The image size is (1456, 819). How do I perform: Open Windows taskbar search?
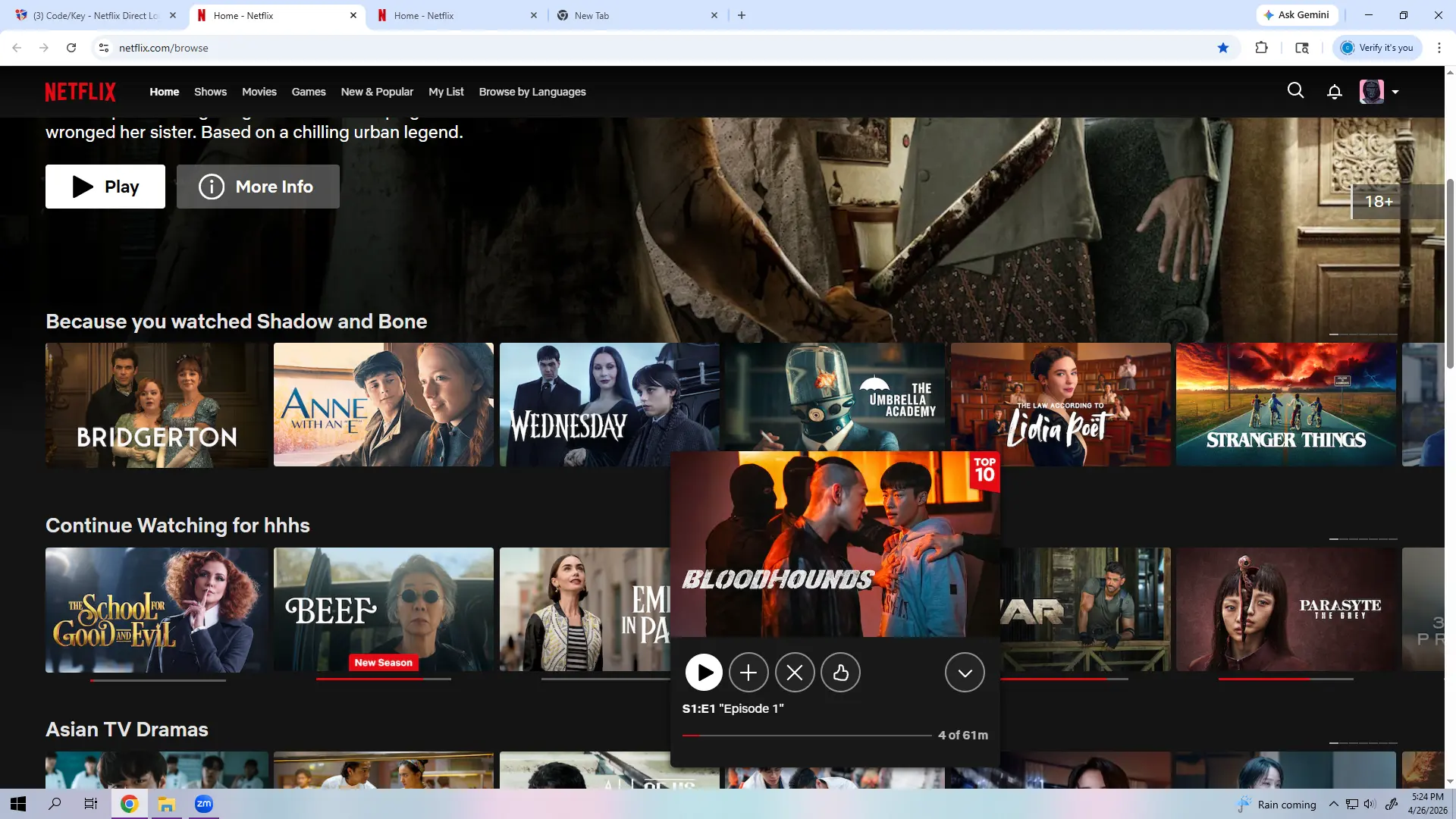pos(55,804)
